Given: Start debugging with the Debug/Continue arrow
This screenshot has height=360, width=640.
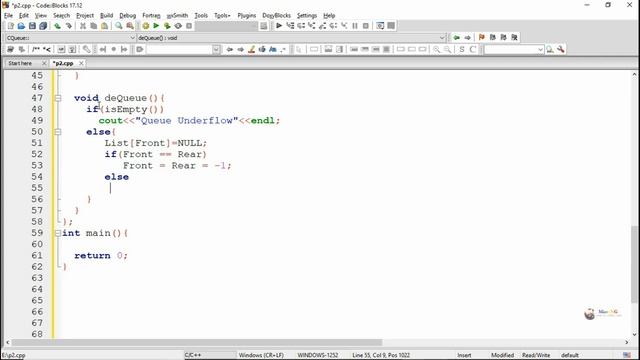Looking at the screenshot, I should [279, 26].
